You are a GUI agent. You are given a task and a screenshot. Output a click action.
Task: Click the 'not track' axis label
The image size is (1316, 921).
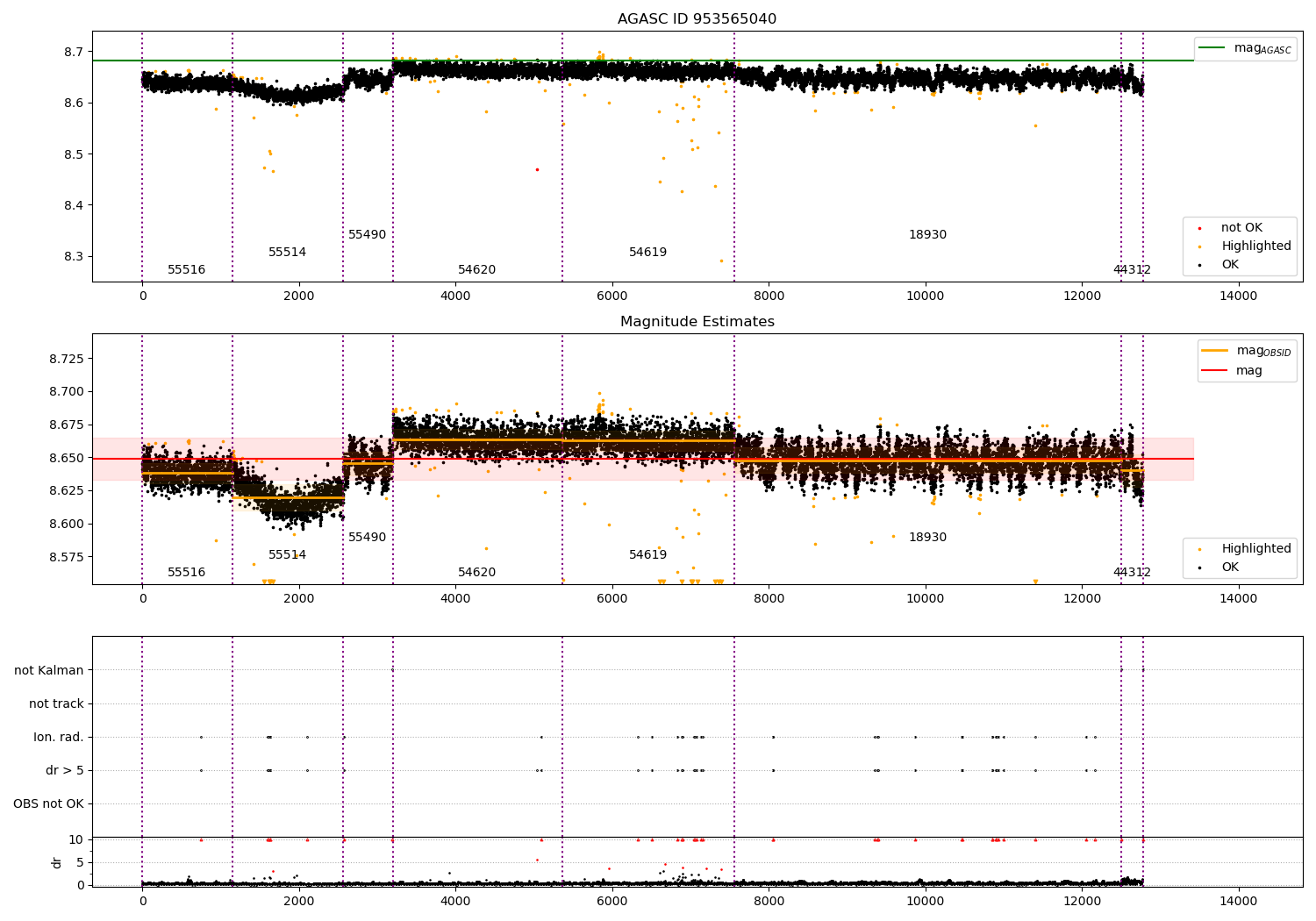point(56,704)
